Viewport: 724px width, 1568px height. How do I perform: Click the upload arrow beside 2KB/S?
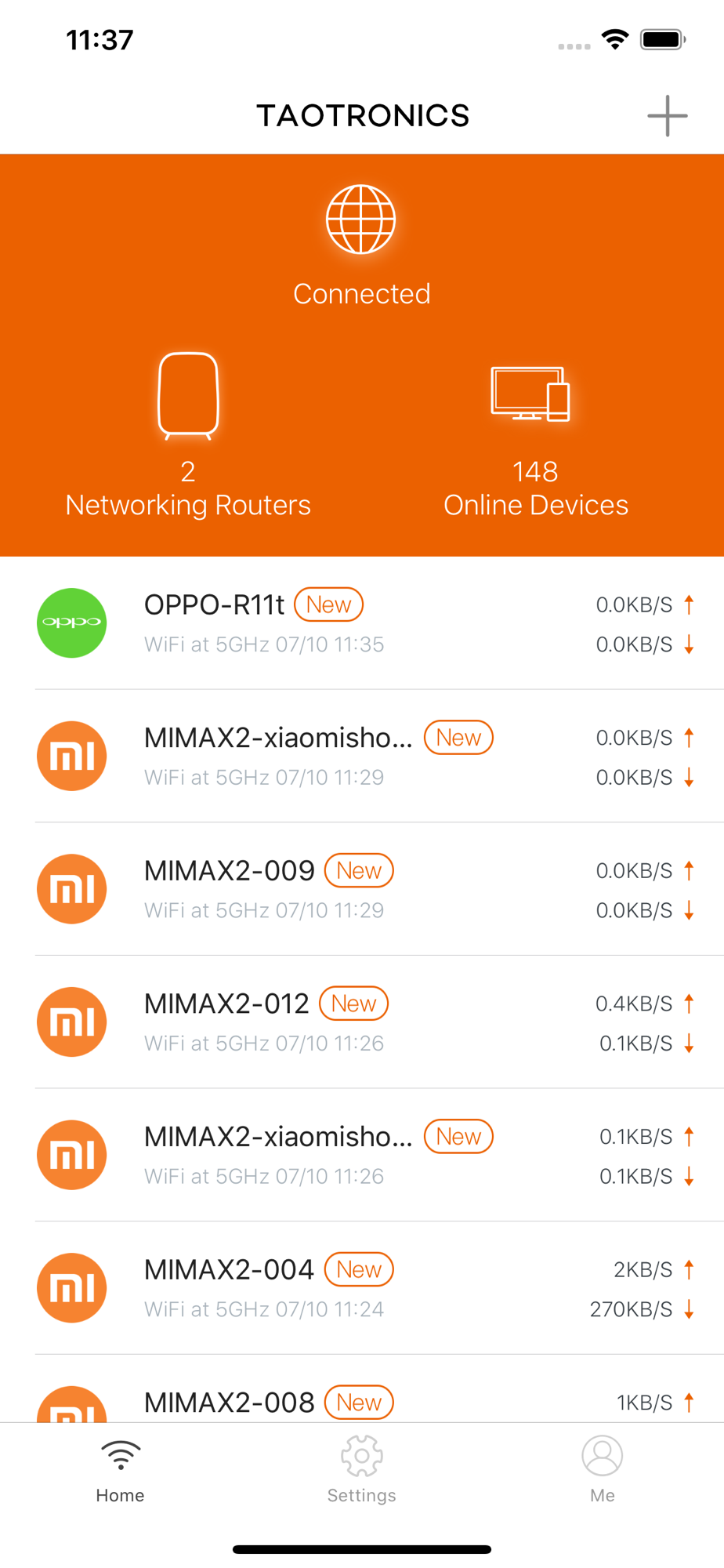coord(689,1269)
